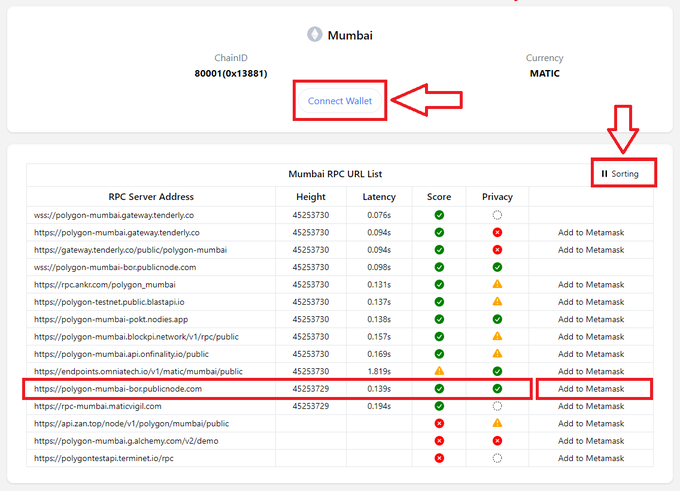
Task: Add polygon-mumbai.g.alchemy.com to Metamask
Action: tap(591, 441)
